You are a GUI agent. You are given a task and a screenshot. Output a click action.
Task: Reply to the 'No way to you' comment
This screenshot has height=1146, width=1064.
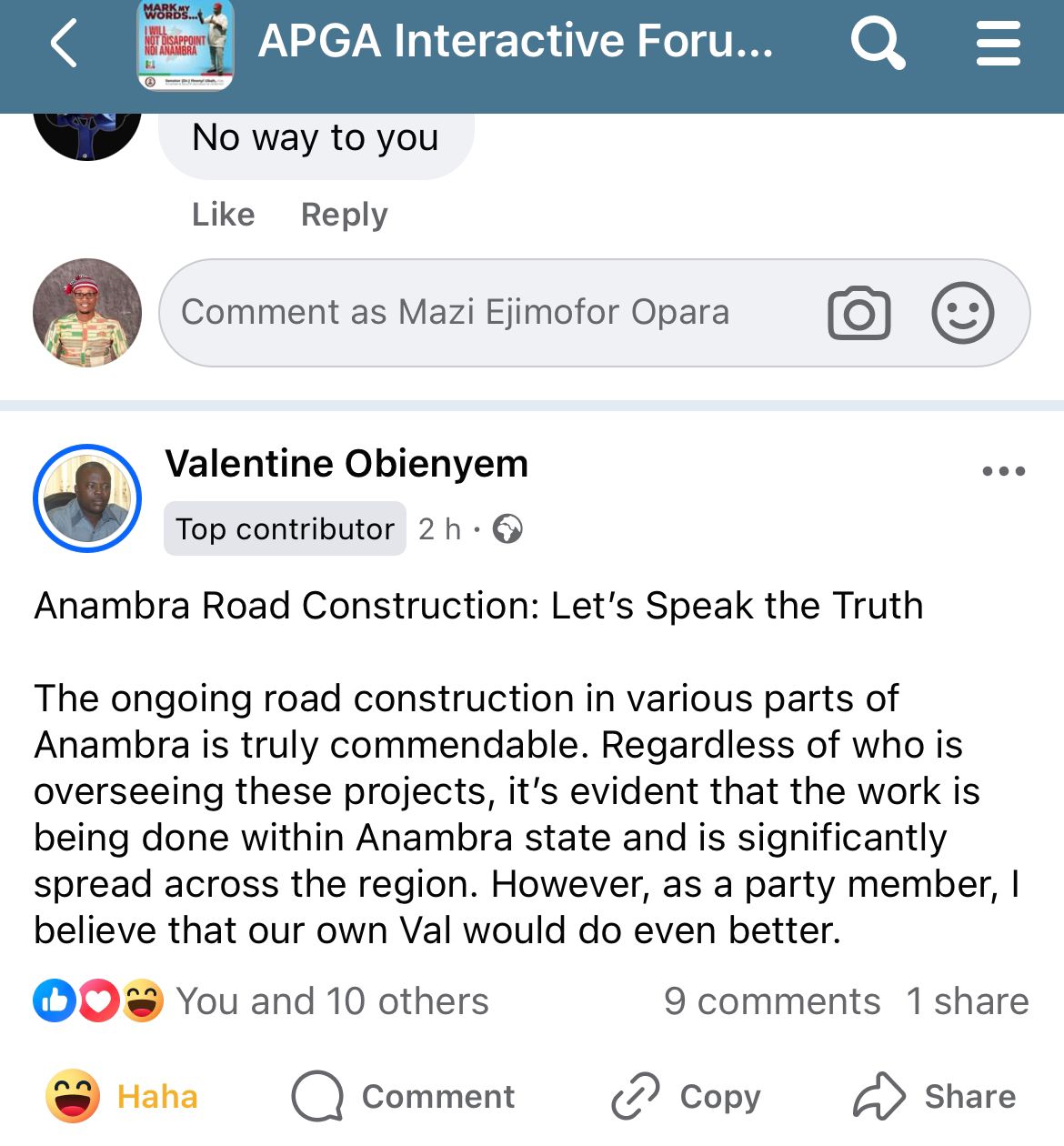pyautogui.click(x=344, y=215)
